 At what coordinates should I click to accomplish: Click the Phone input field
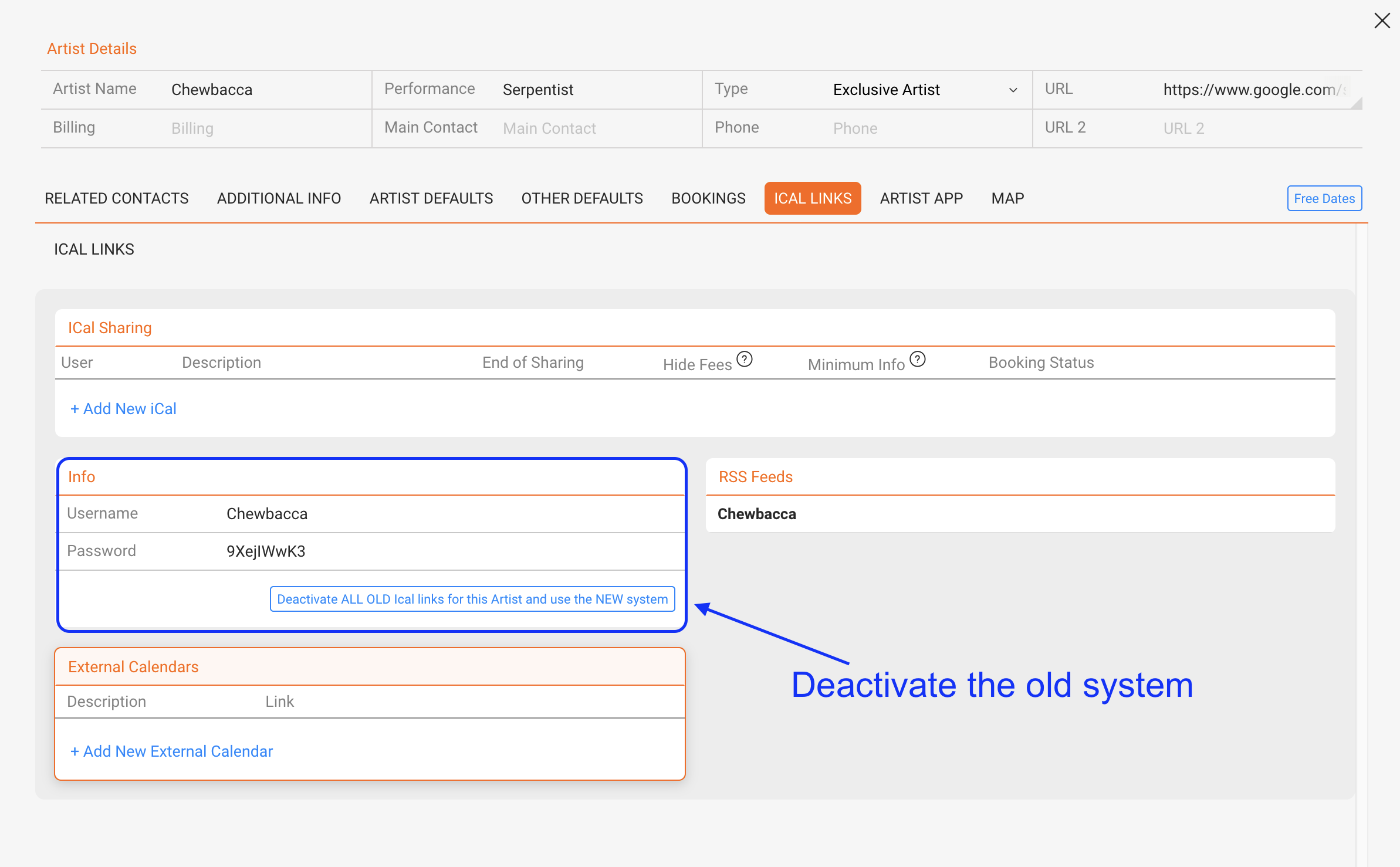(x=928, y=128)
